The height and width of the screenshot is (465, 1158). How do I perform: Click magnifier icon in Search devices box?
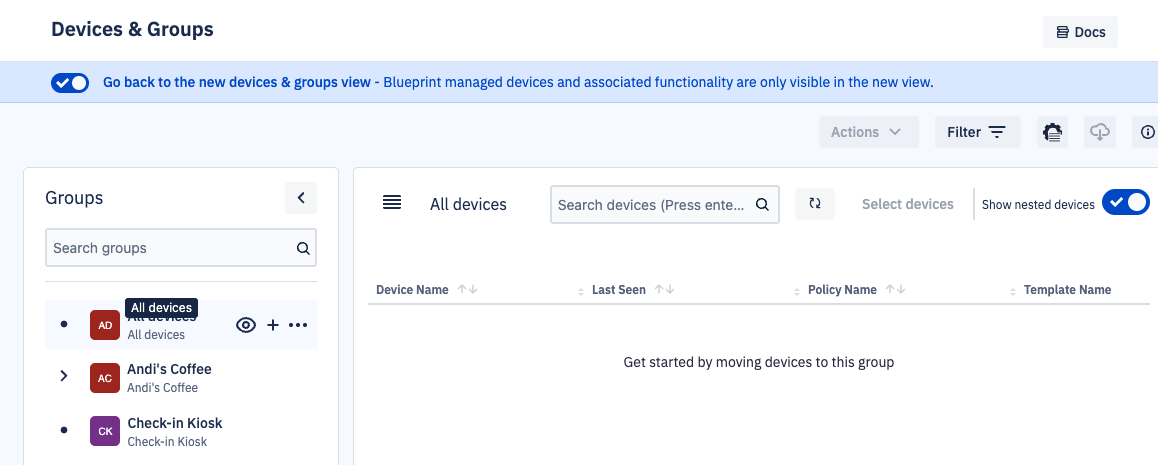click(762, 204)
